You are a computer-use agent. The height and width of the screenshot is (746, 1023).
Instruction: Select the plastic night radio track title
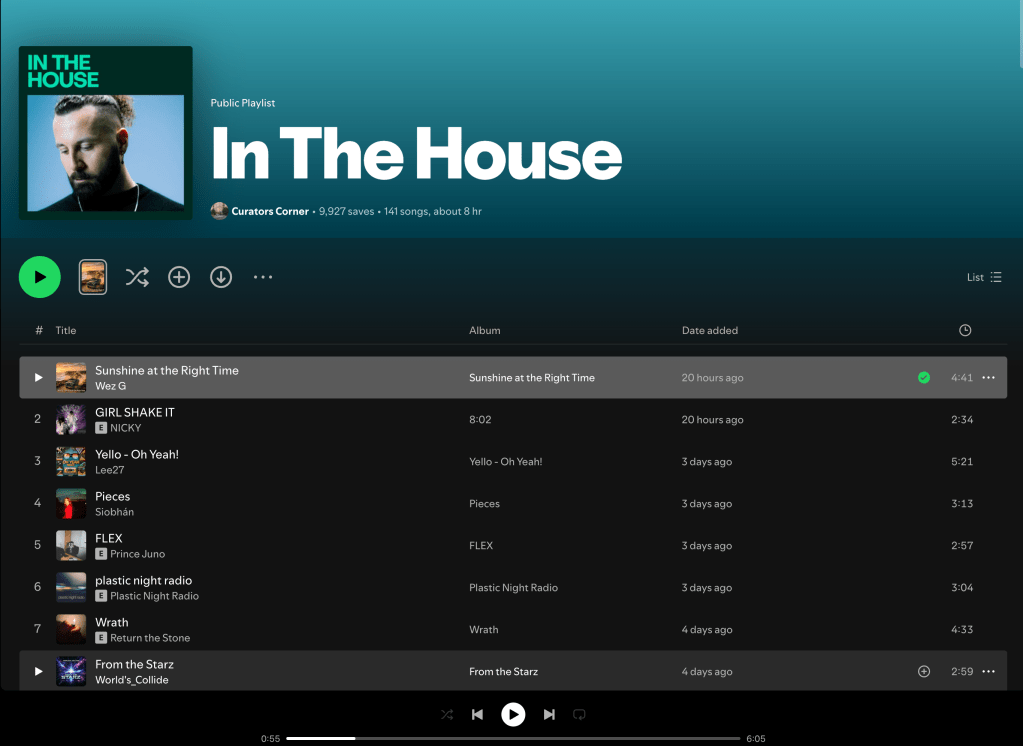tap(144, 580)
